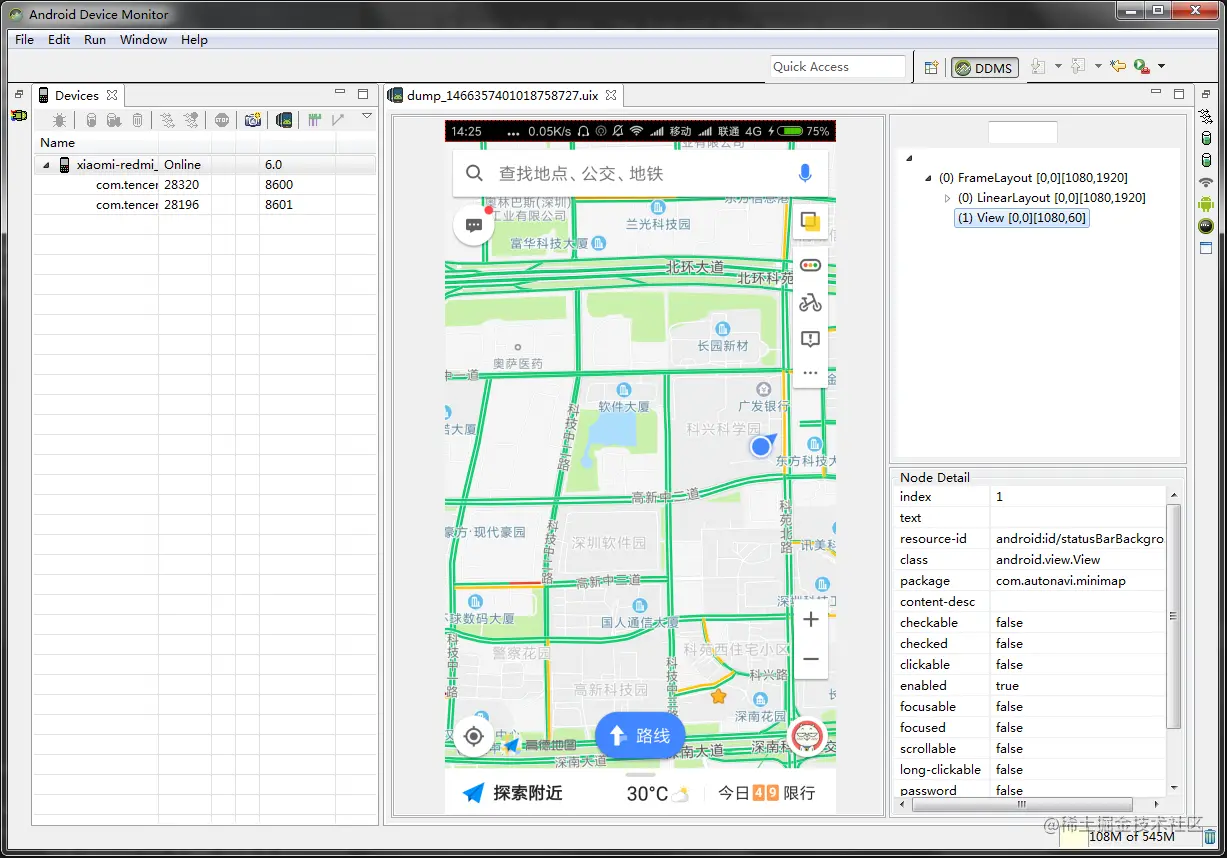Select the Wi-Fi icon in the right sidebar
Image resolution: width=1227 pixels, height=858 pixels.
1206,181
